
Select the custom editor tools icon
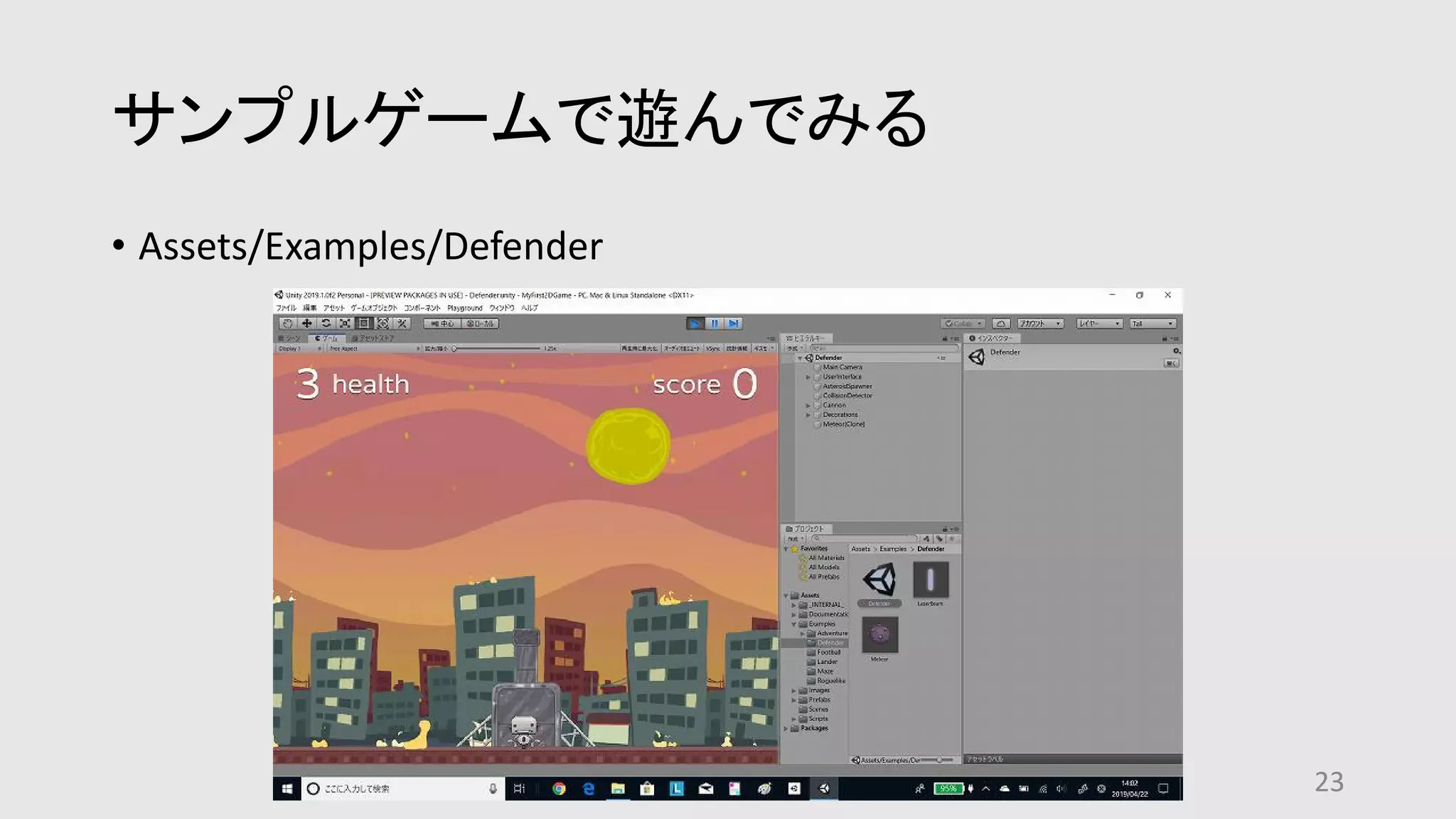pos(402,323)
